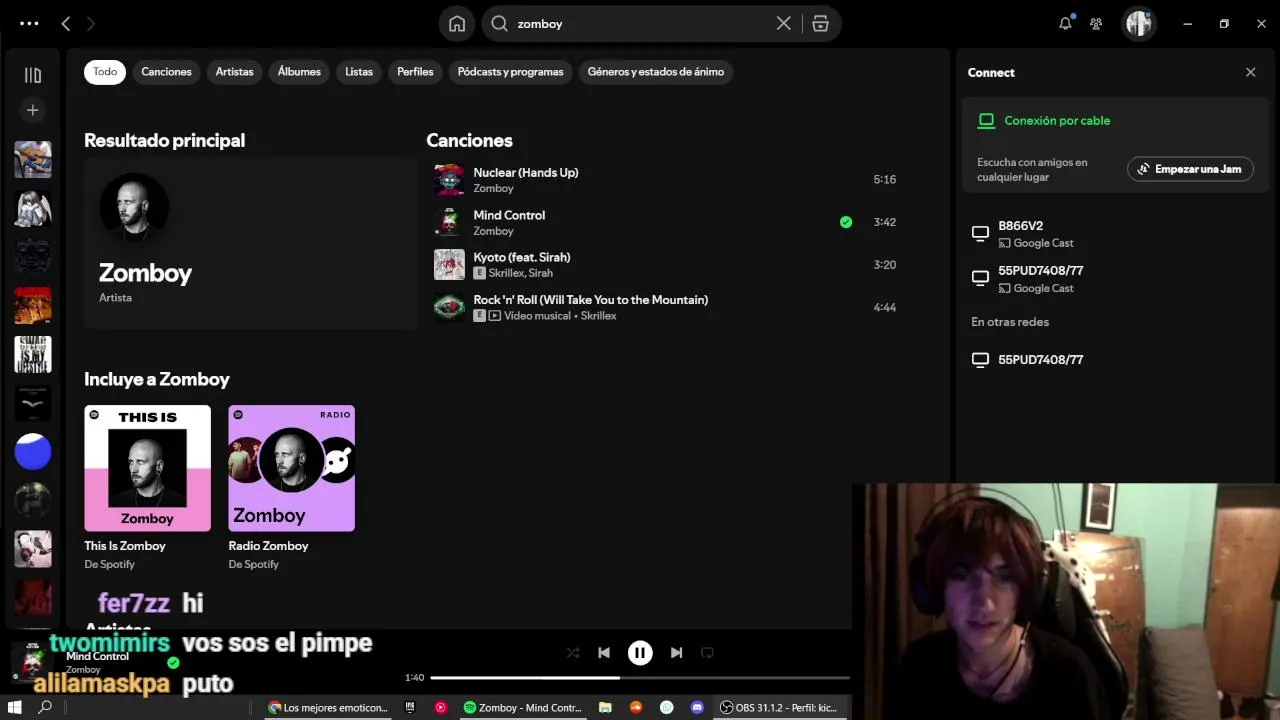Open the Zomboy artist main result card
The width and height of the screenshot is (1280, 720).
click(250, 243)
